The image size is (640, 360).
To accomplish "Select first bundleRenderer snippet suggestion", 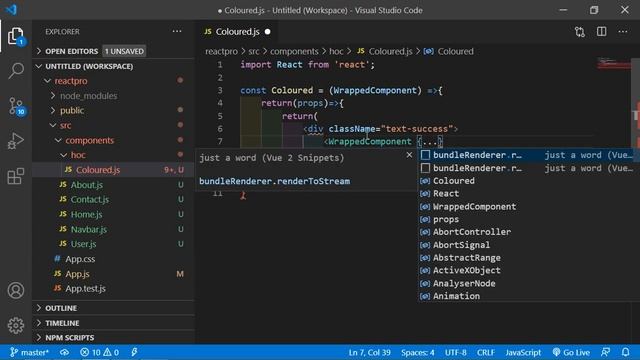I will click(x=529, y=155).
